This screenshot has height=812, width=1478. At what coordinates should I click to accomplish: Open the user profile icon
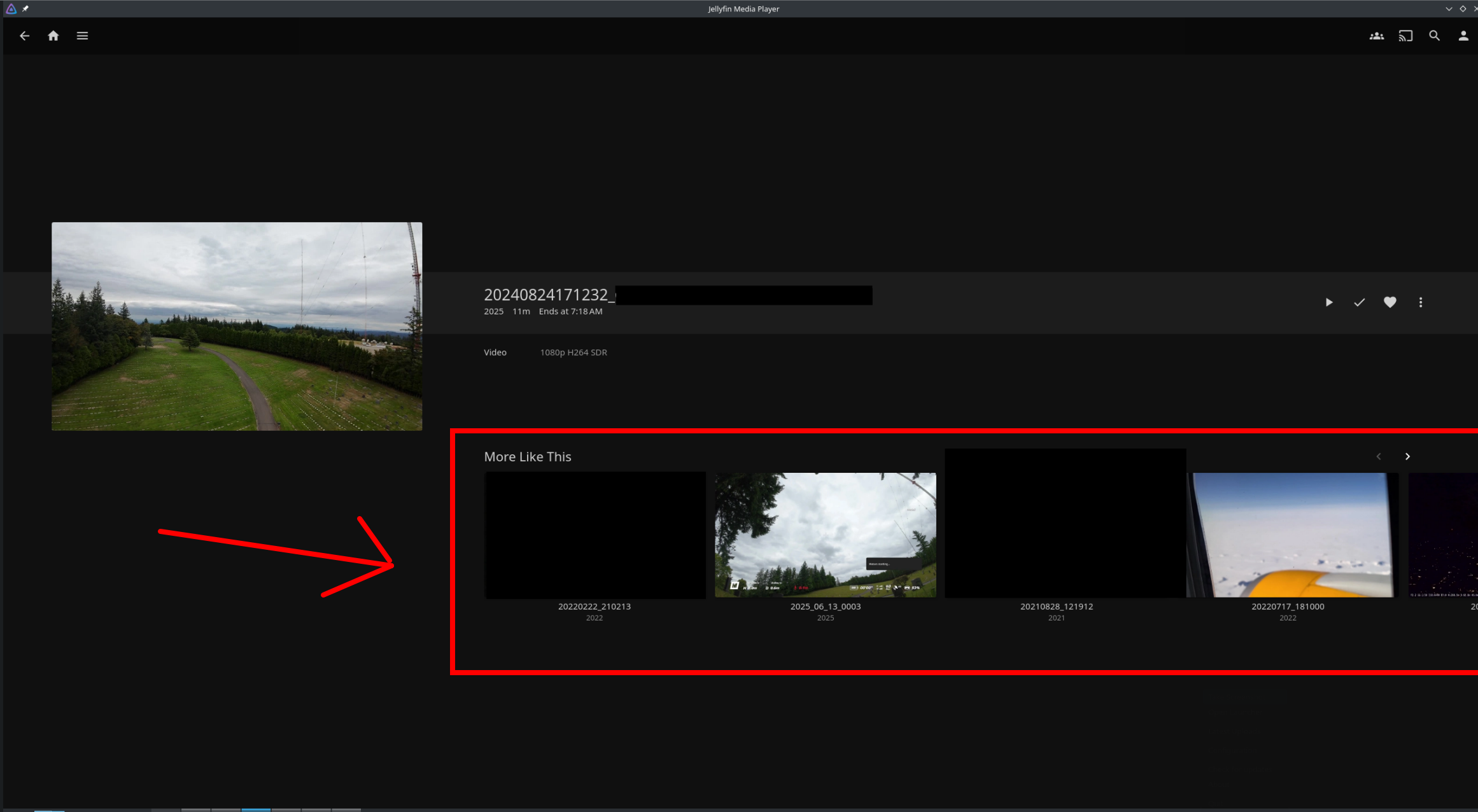(1463, 36)
